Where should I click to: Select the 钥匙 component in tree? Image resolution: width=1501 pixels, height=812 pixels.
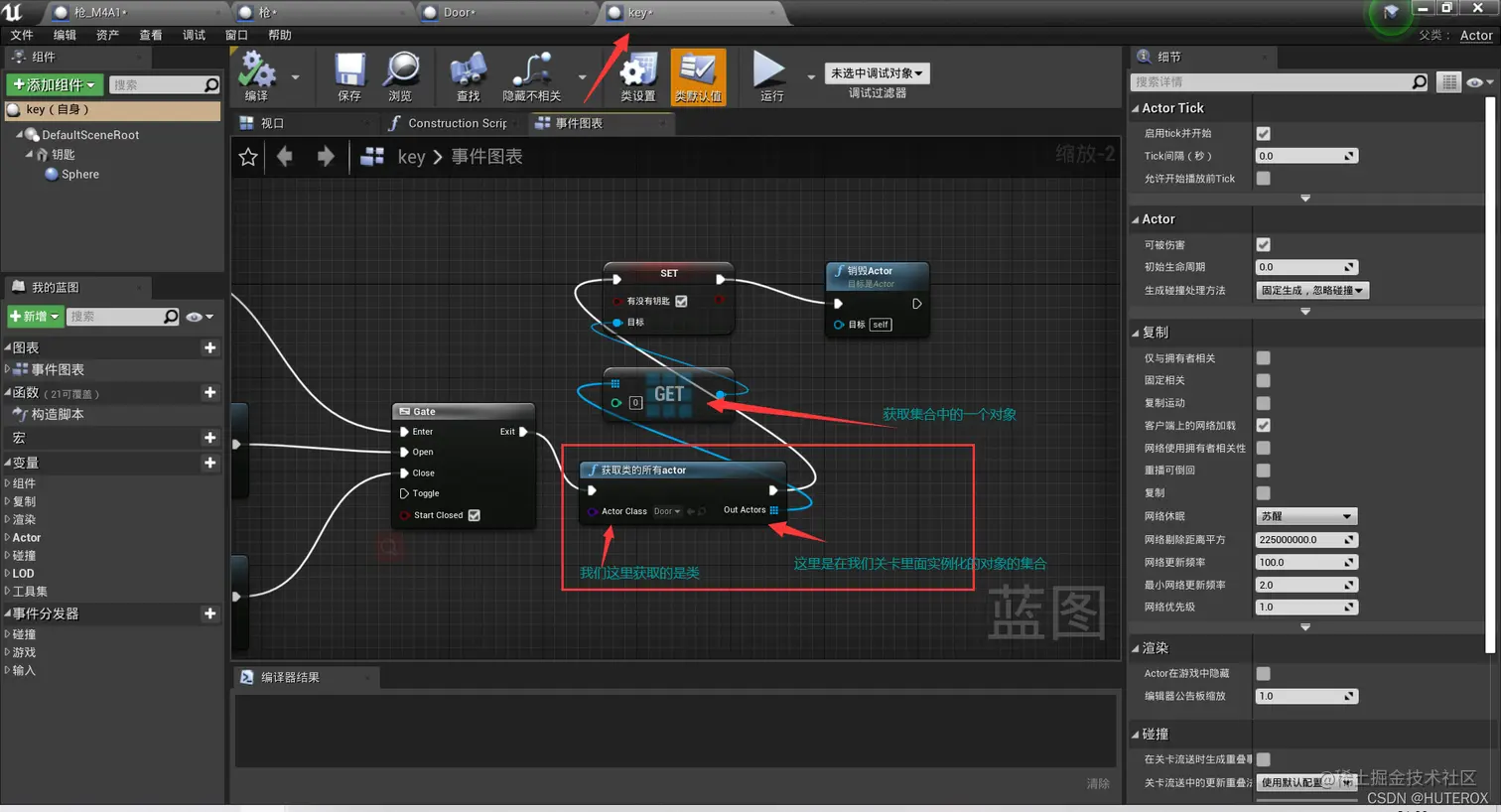[x=63, y=155]
